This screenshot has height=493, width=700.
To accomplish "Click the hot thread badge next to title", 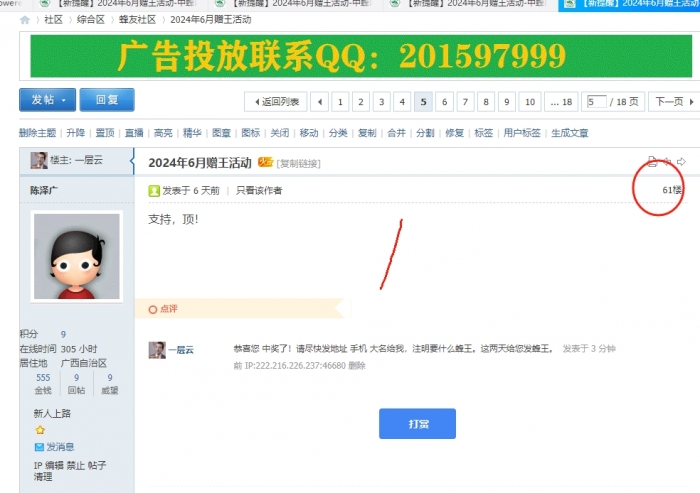I will pos(265,163).
